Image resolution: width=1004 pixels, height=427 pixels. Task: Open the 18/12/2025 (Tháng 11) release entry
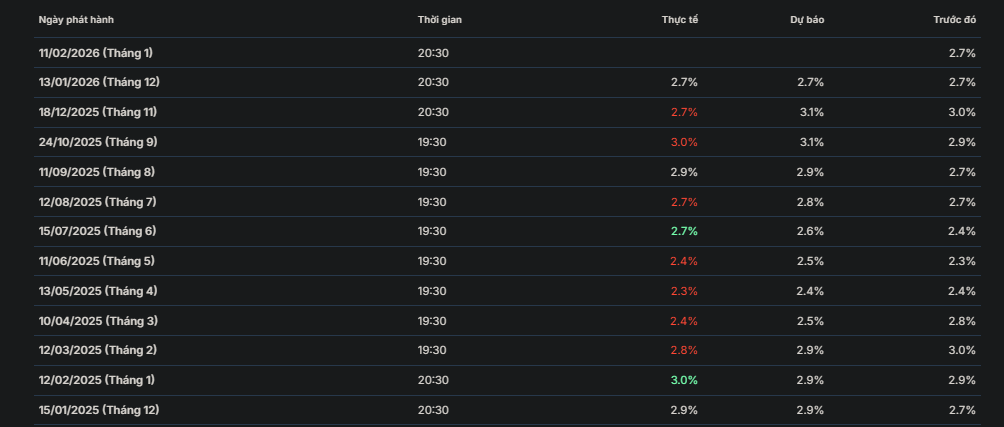click(x=97, y=112)
